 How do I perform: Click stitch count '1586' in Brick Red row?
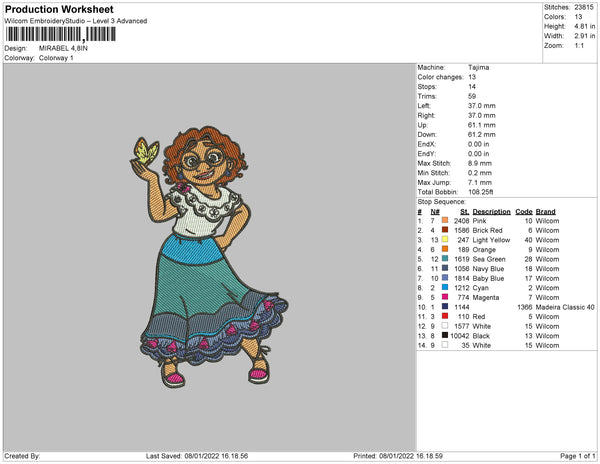click(461, 230)
